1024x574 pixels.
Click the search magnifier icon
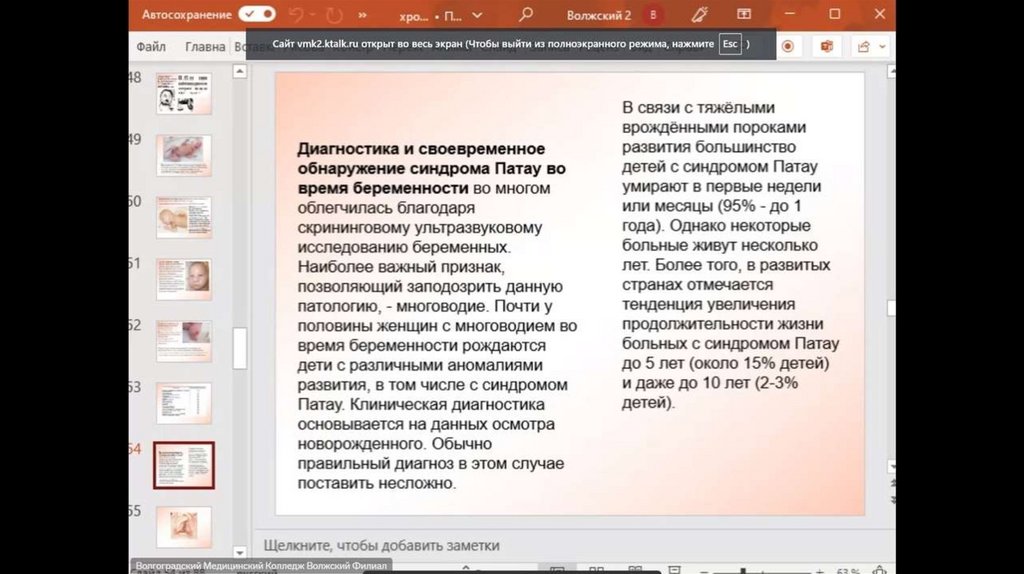pyautogui.click(x=526, y=15)
